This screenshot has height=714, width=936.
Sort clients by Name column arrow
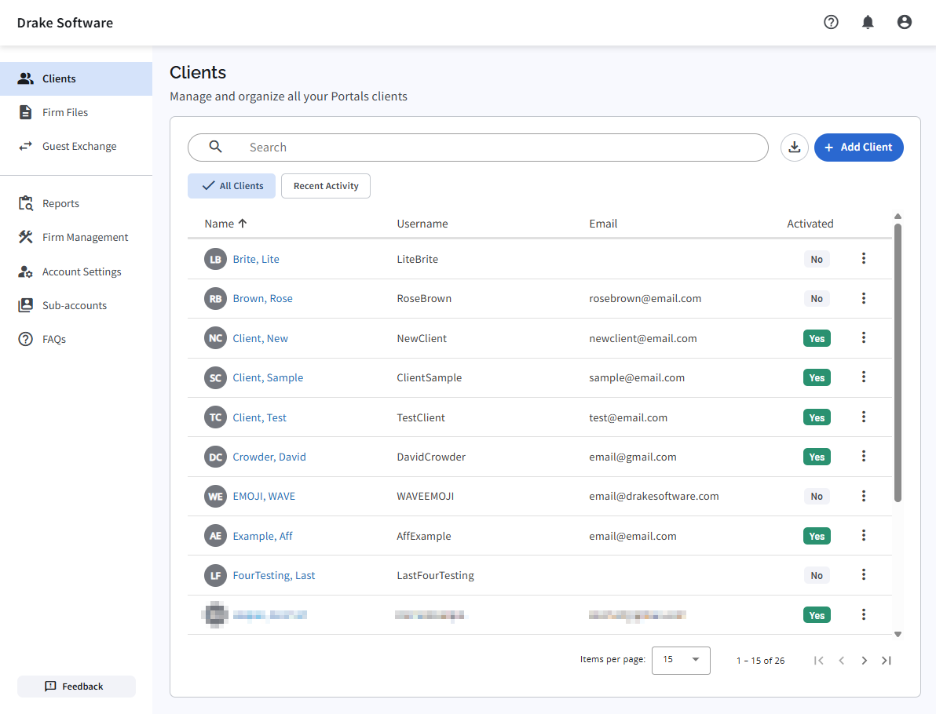pos(243,224)
